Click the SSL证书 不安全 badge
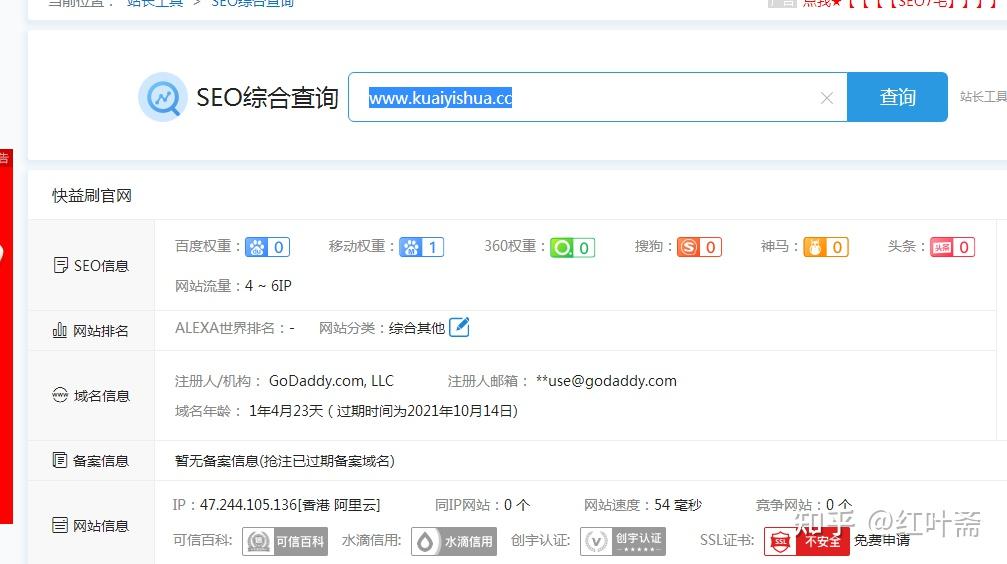Screen dimensions: 1007x564 point(807,542)
